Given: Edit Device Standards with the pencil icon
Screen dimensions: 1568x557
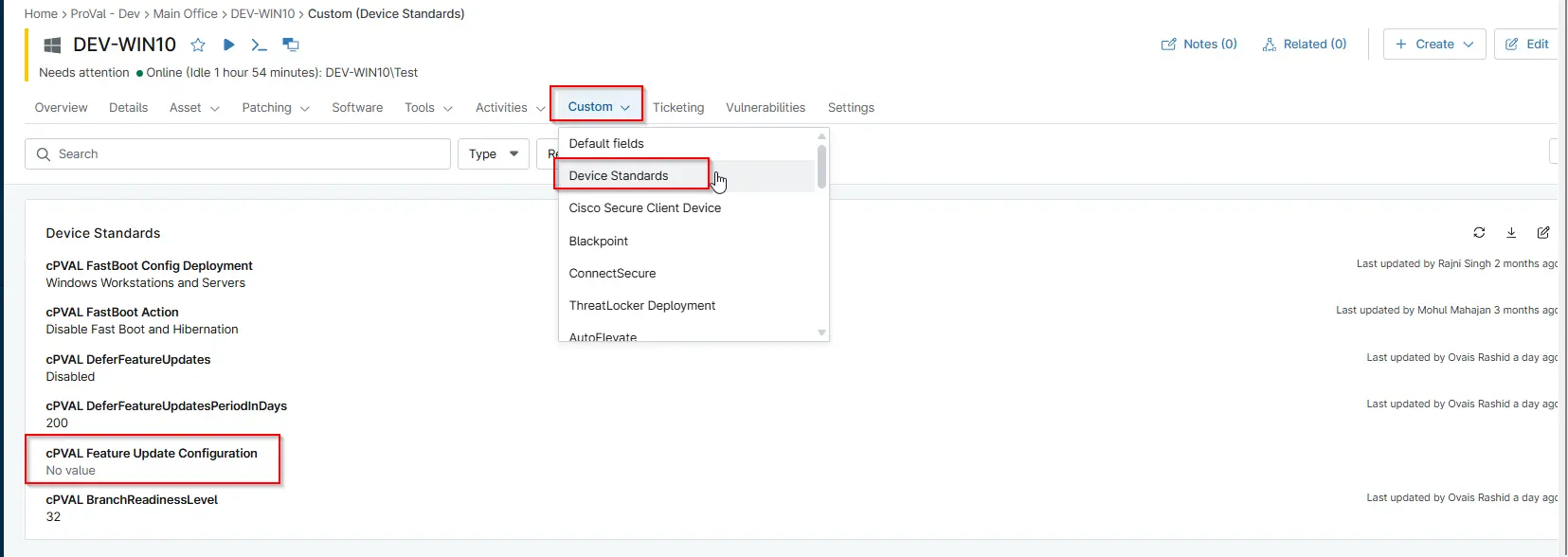Looking at the screenshot, I should coord(1543,232).
